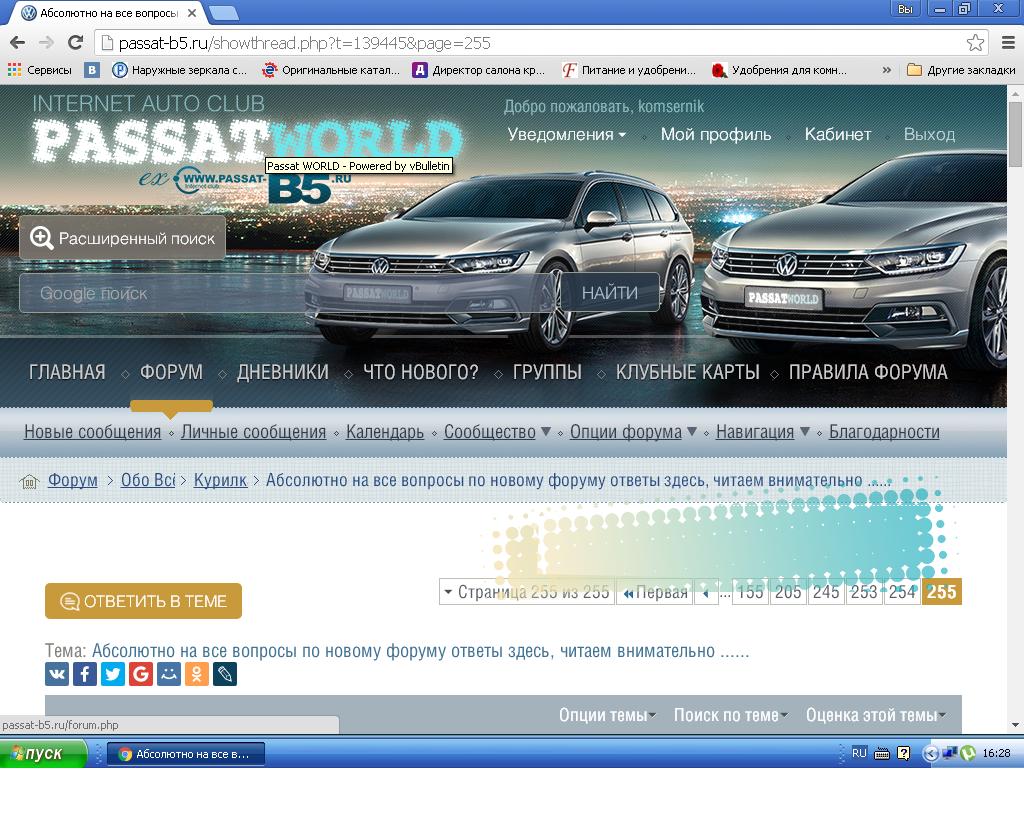Follow the Личные сообщения link
This screenshot has width=1024, height=839.
coord(253,432)
